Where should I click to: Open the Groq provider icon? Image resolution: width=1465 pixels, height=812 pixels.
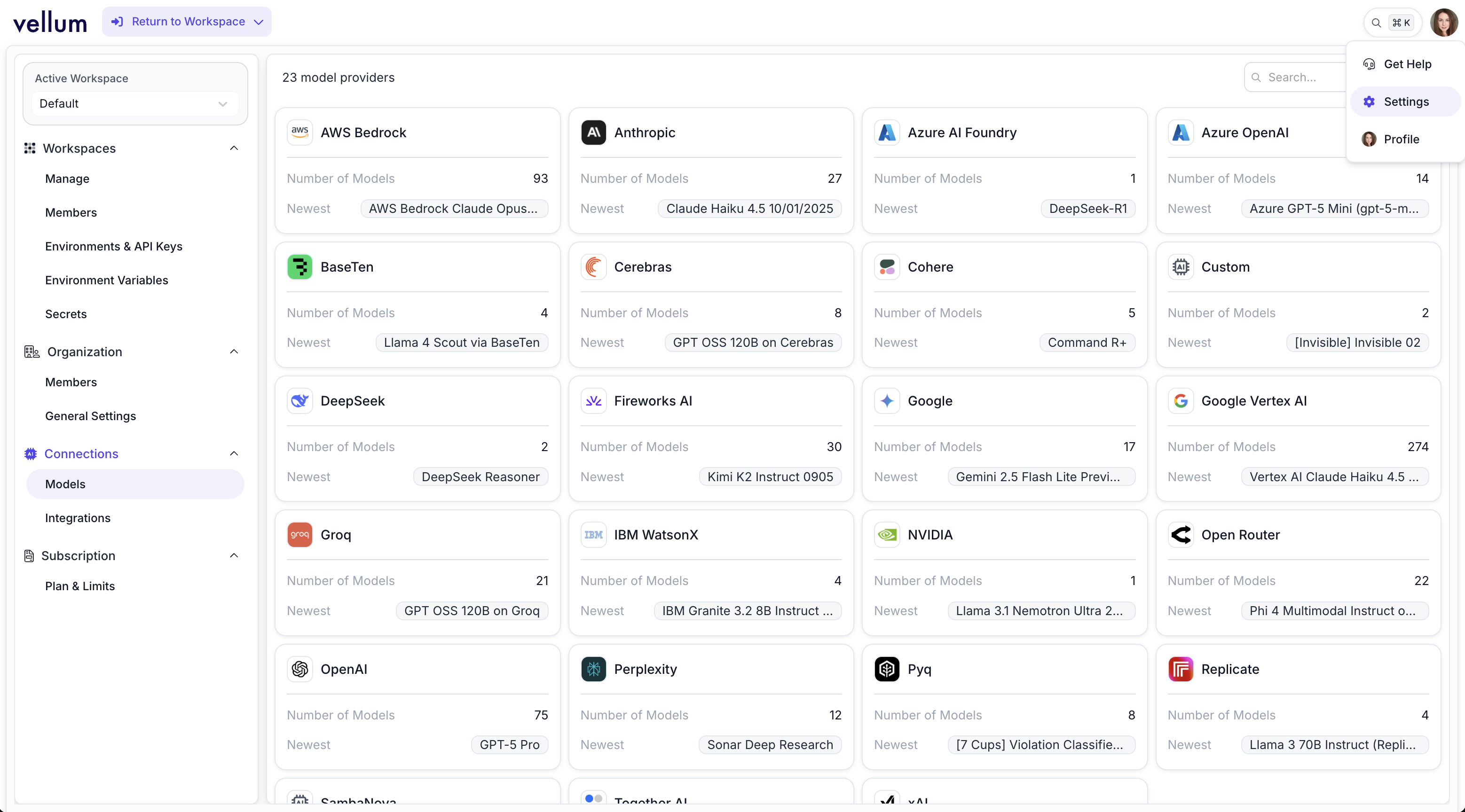pyautogui.click(x=299, y=534)
